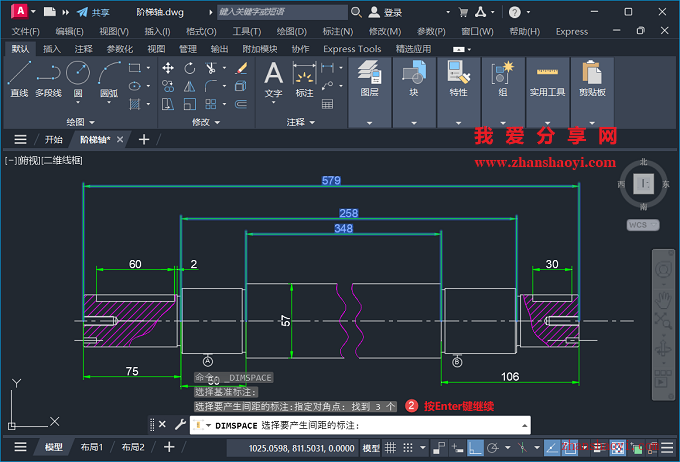This screenshot has height=462, width=680.
Task: Click the Share (共享) button
Action: 93,12
